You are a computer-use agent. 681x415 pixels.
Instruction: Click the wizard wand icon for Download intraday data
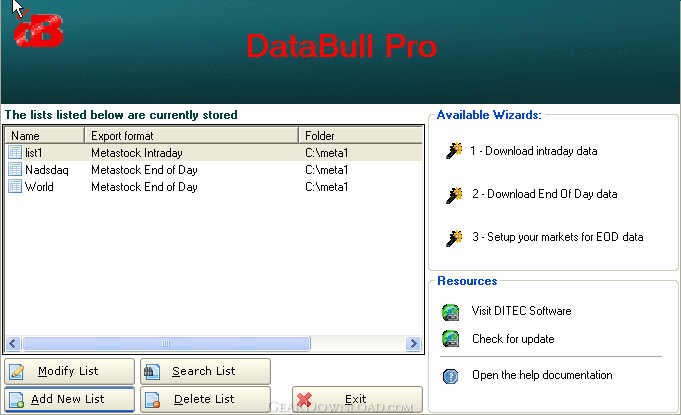[454, 151]
